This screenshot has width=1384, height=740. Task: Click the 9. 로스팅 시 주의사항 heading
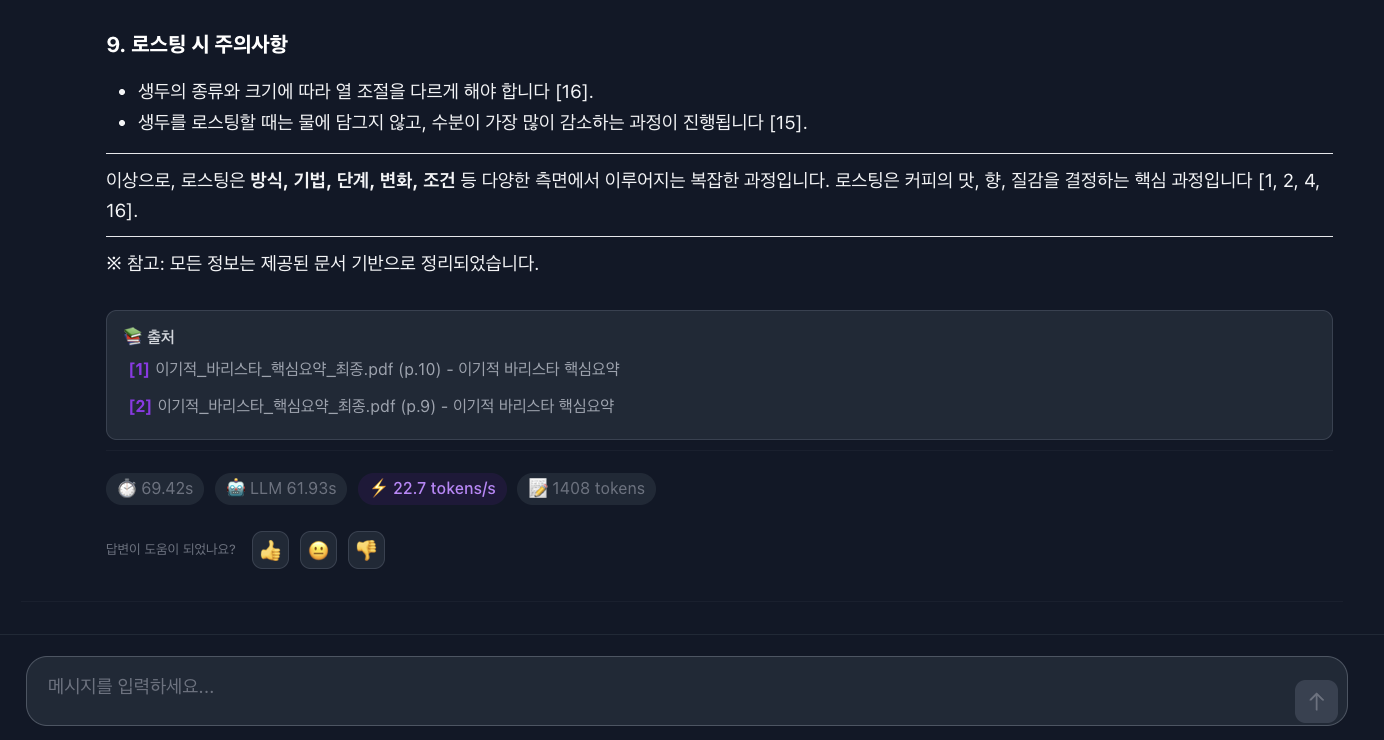coord(197,44)
